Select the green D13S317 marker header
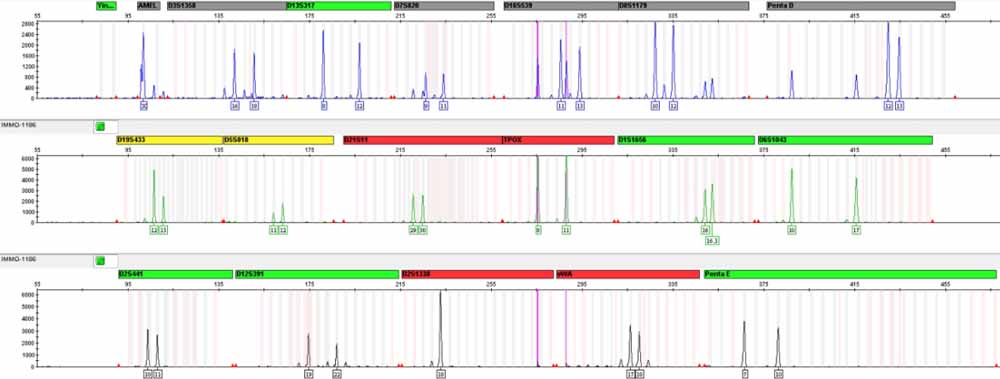The width and height of the screenshot is (1000, 379). pyautogui.click(x=339, y=6)
